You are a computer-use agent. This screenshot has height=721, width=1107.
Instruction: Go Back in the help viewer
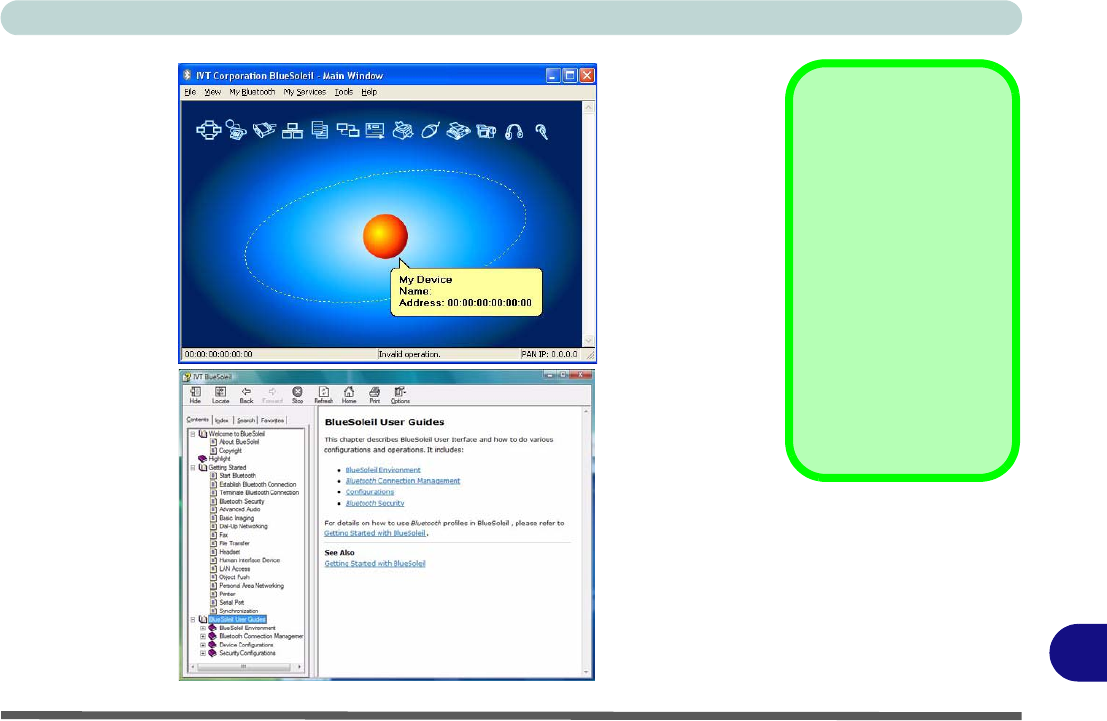[x=246, y=395]
